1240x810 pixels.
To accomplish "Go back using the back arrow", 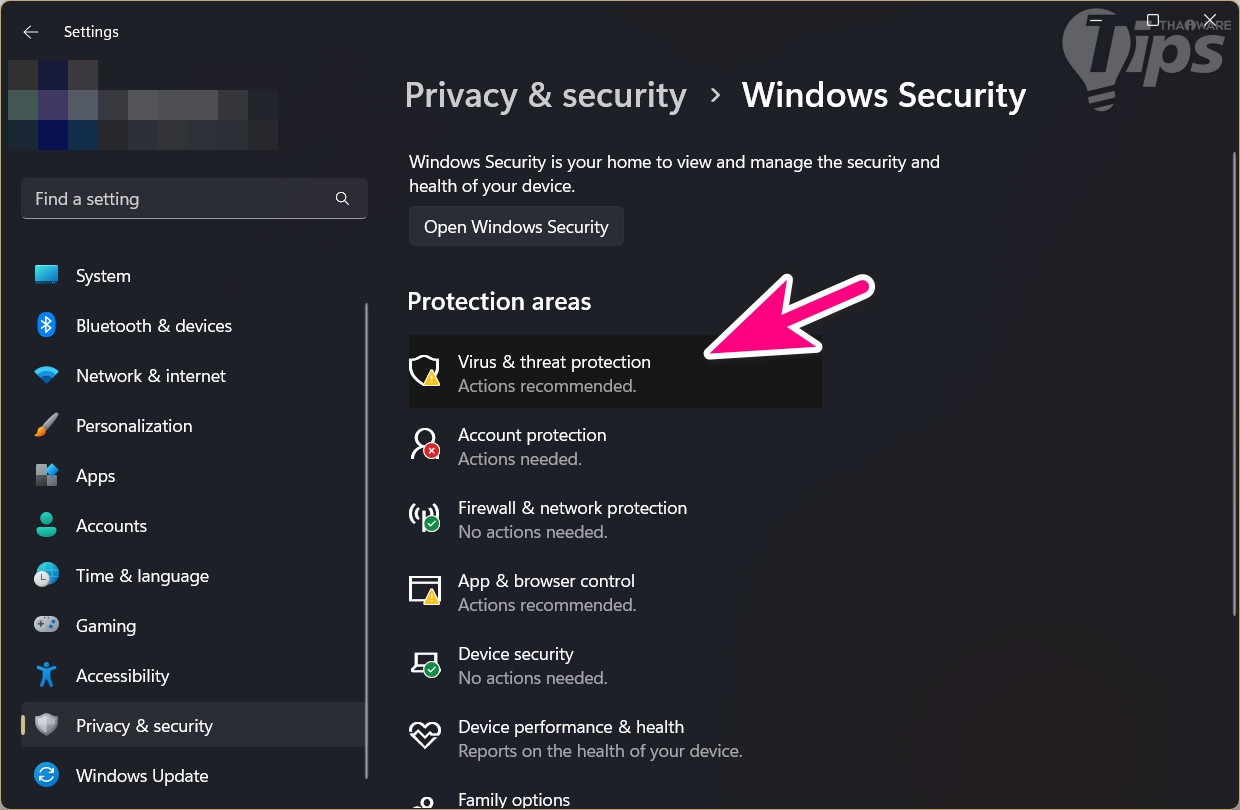I will pyautogui.click(x=31, y=32).
